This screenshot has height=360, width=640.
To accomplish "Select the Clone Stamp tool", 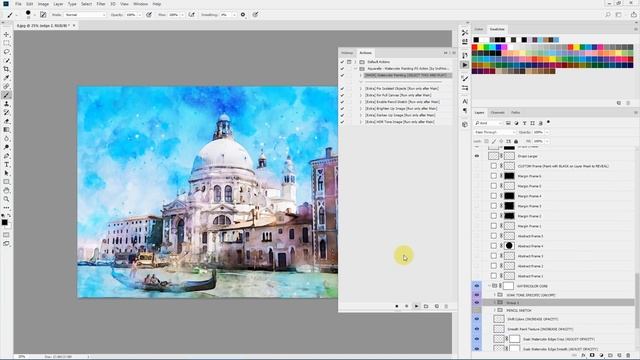I will click(x=6, y=104).
